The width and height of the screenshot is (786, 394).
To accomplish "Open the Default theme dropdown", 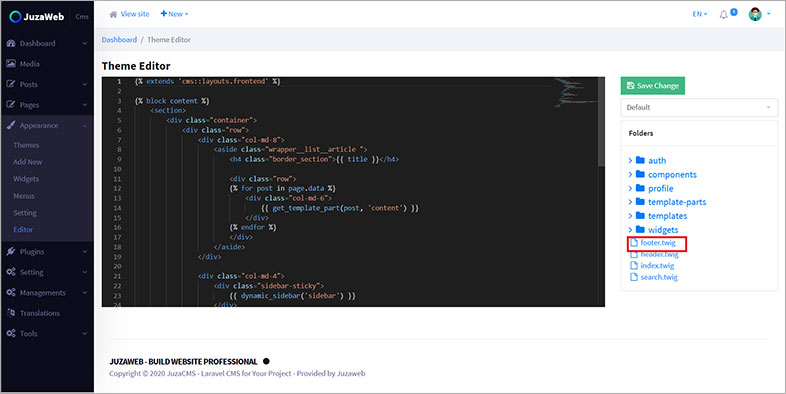I will pos(699,108).
